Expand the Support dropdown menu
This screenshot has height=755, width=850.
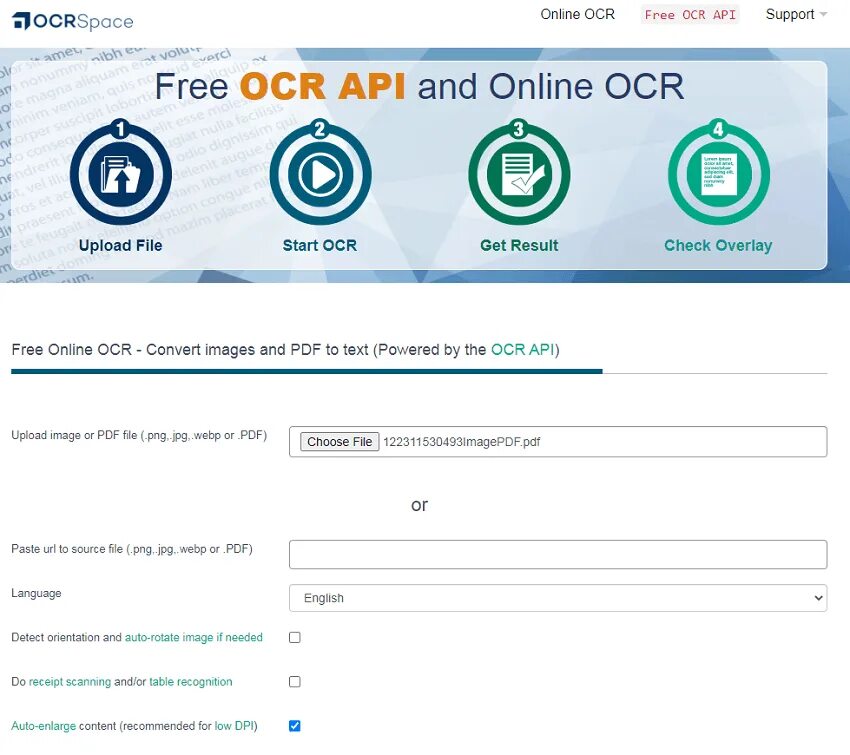pos(796,15)
